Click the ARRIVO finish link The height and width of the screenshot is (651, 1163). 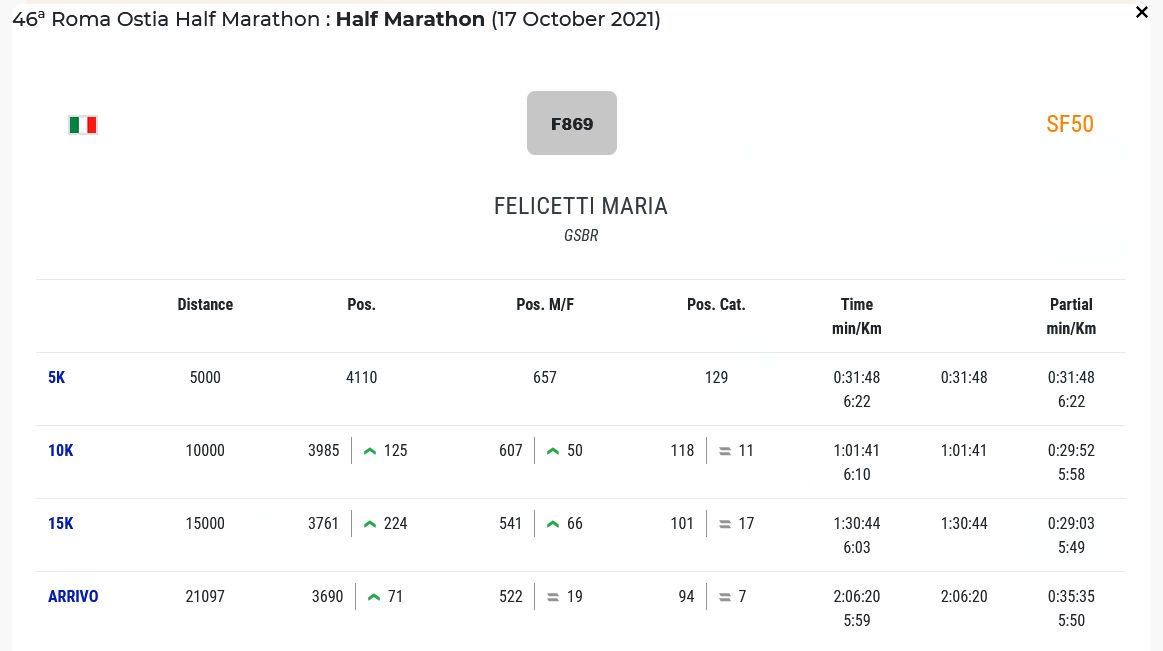click(73, 597)
